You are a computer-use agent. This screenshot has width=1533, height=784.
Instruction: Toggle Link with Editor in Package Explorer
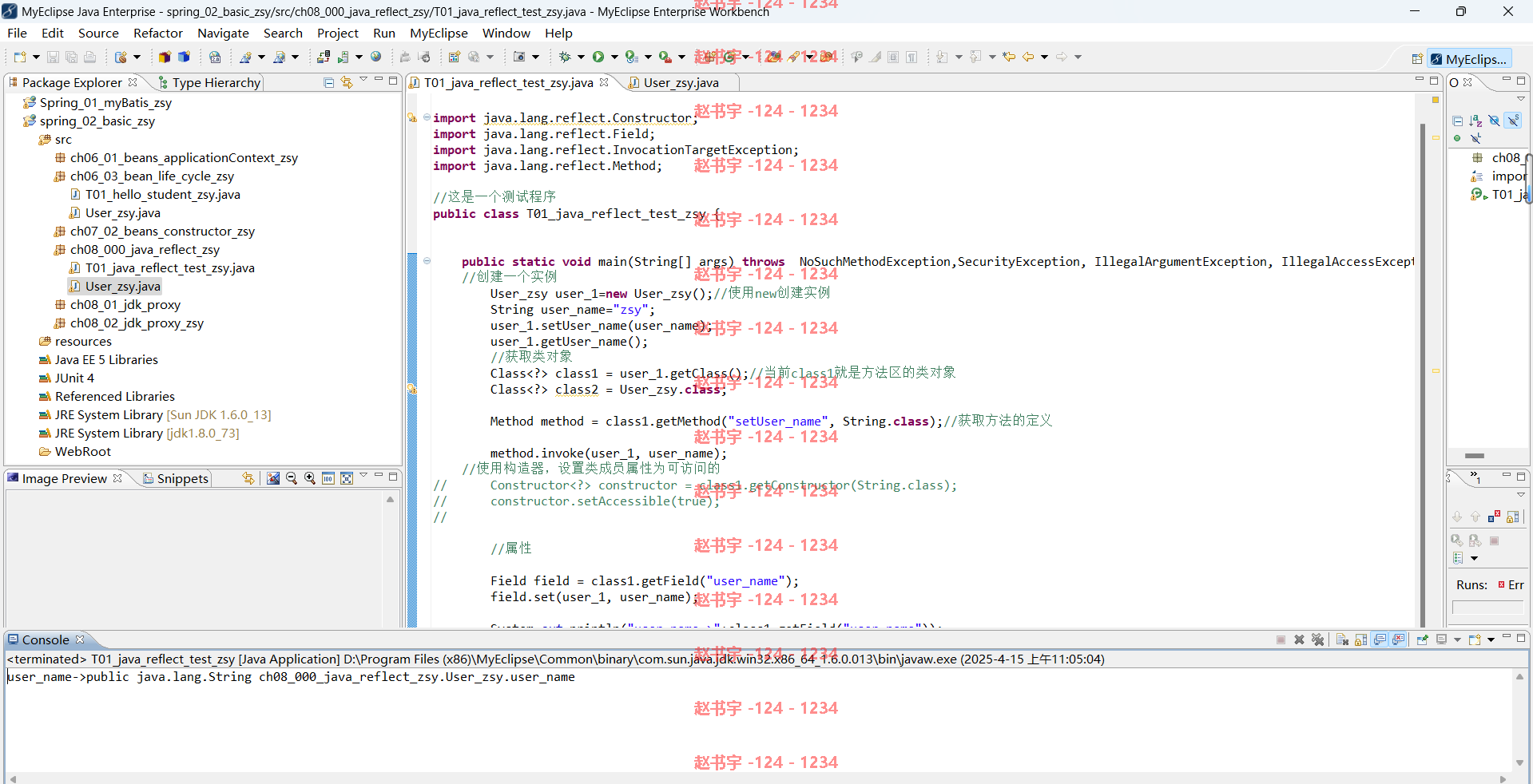click(347, 82)
